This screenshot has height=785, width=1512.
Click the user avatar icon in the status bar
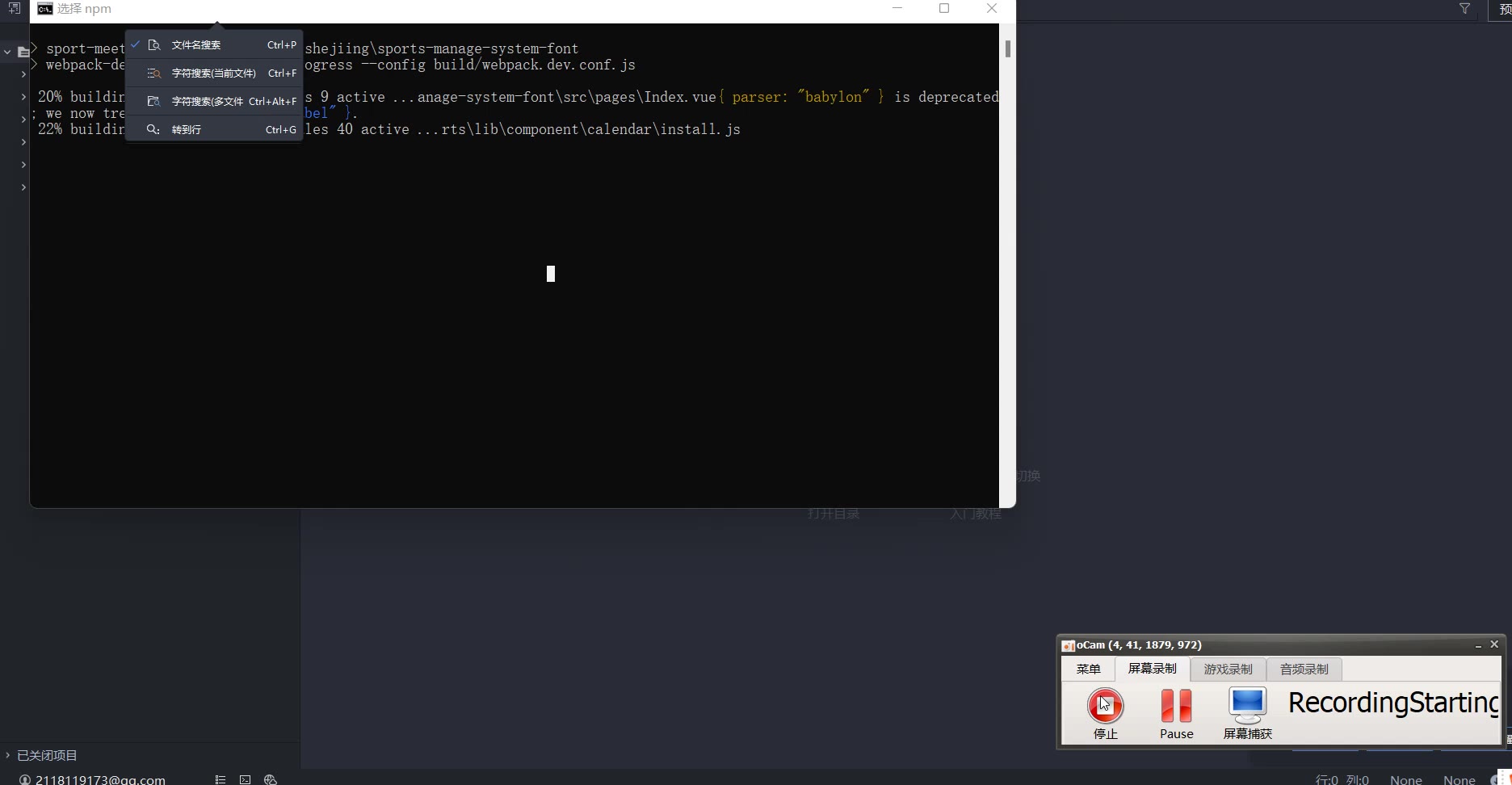point(25,780)
